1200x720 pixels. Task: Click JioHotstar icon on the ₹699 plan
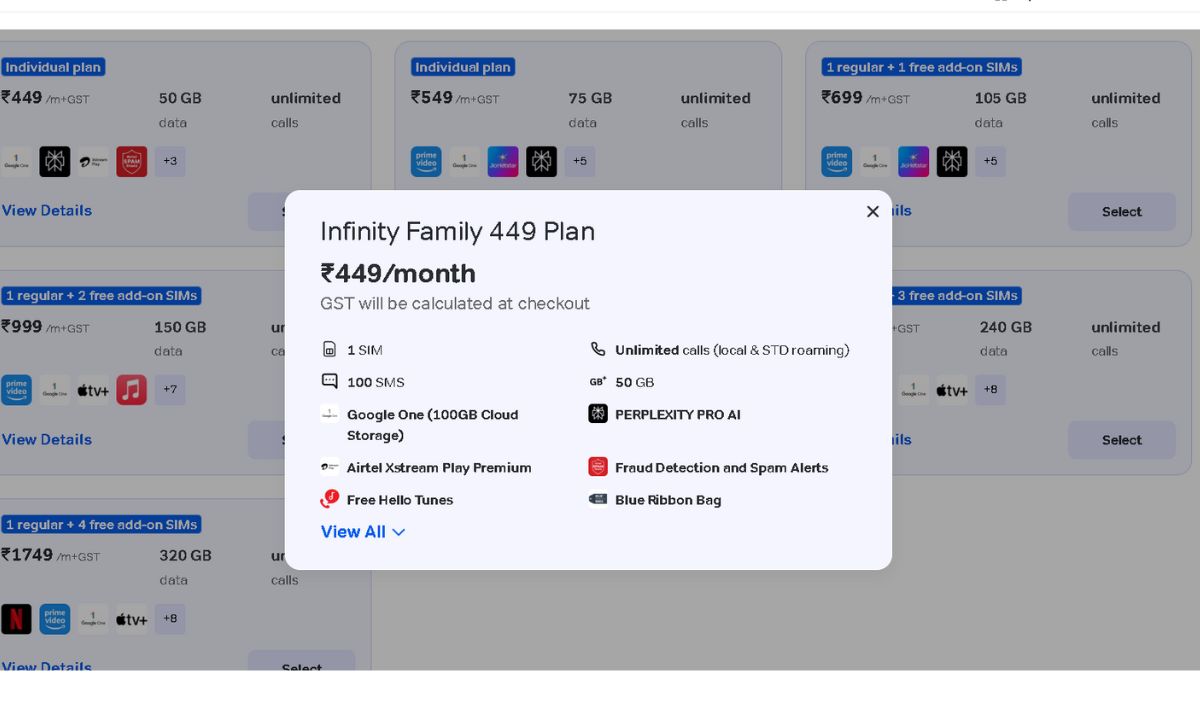pyautogui.click(x=913, y=161)
